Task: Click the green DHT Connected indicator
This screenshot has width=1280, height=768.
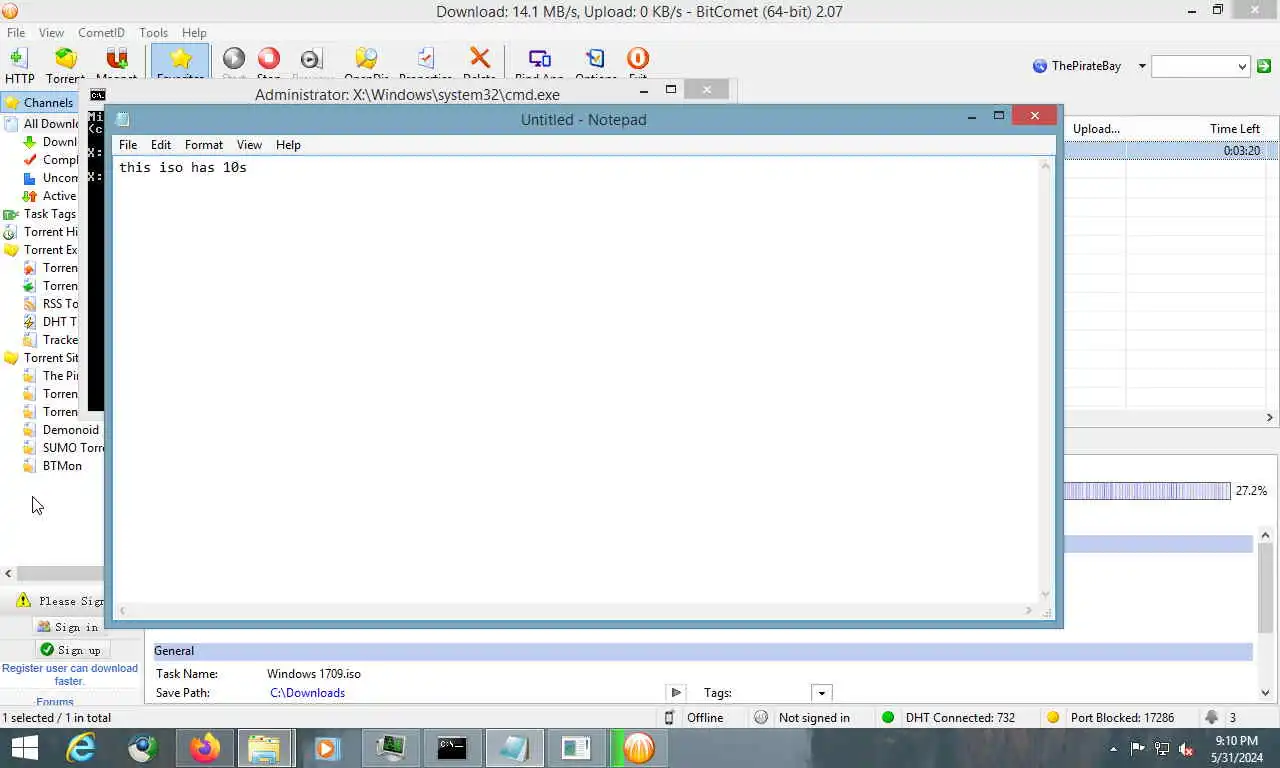Action: point(887,717)
